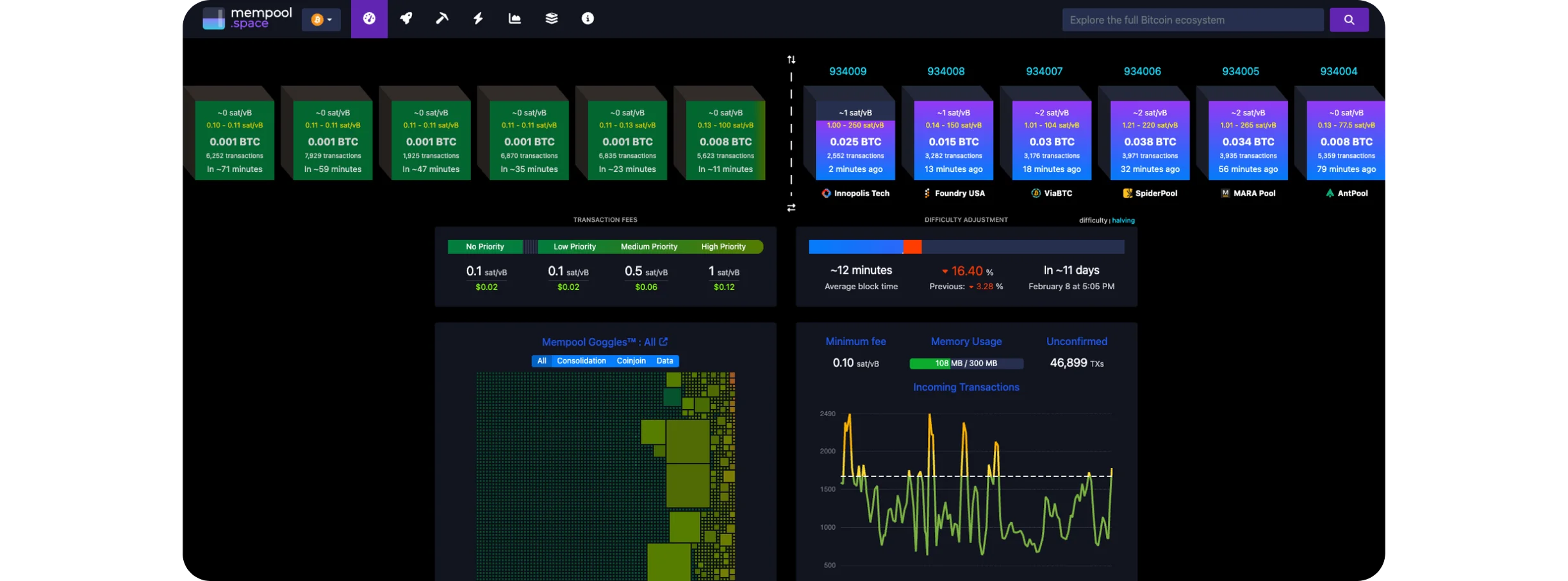Focus the Explore Bitcoin ecosystem search field
1568x581 pixels.
coord(1192,20)
